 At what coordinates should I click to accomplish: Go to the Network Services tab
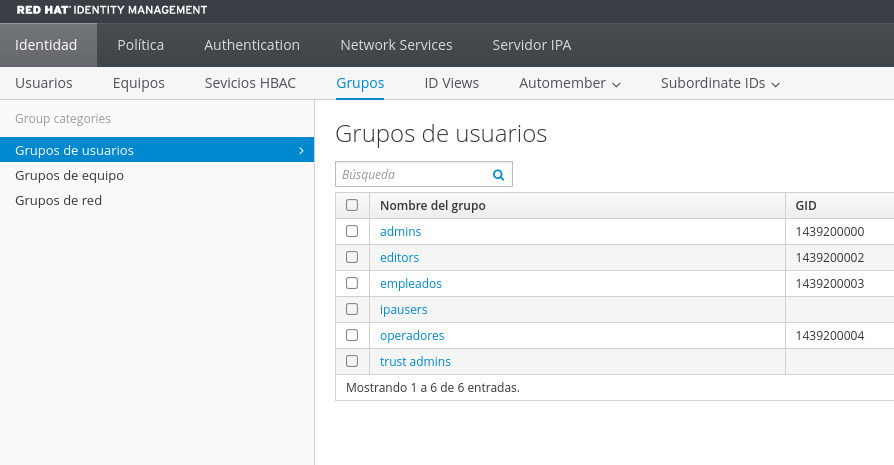[x=396, y=45]
